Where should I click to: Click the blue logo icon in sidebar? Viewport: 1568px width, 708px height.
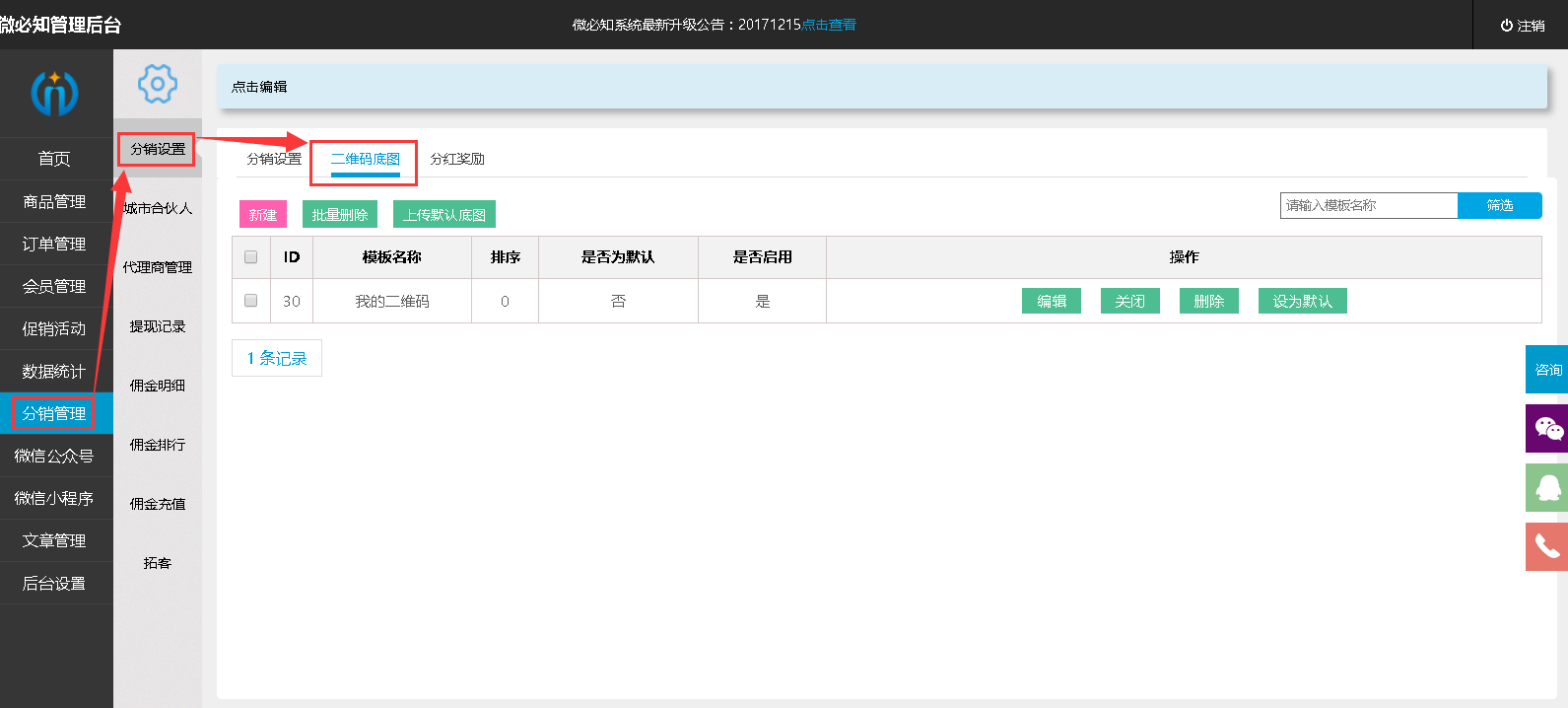pyautogui.click(x=54, y=93)
